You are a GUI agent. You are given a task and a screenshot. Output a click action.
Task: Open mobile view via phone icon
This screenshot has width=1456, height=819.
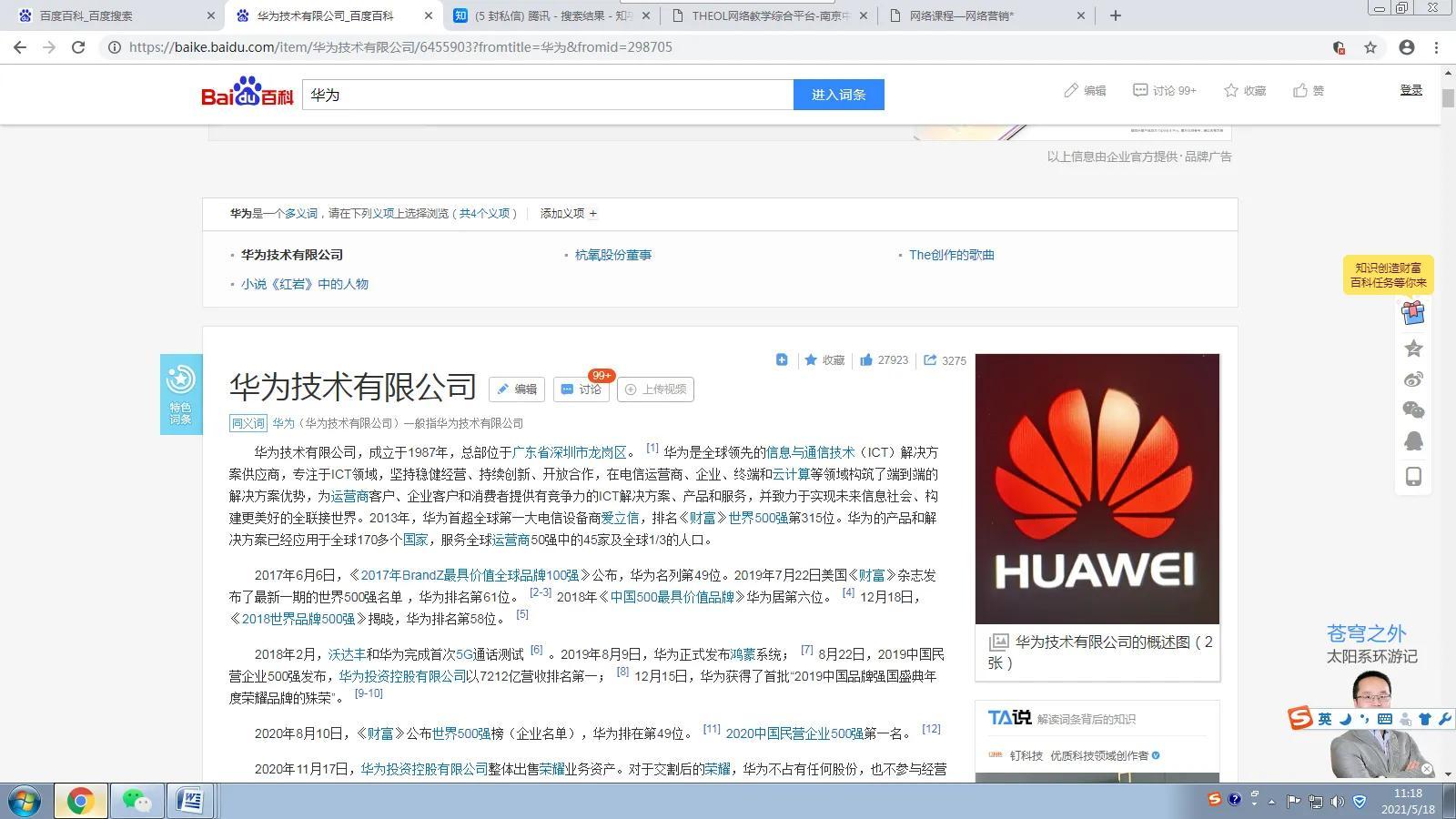pos(1413,476)
